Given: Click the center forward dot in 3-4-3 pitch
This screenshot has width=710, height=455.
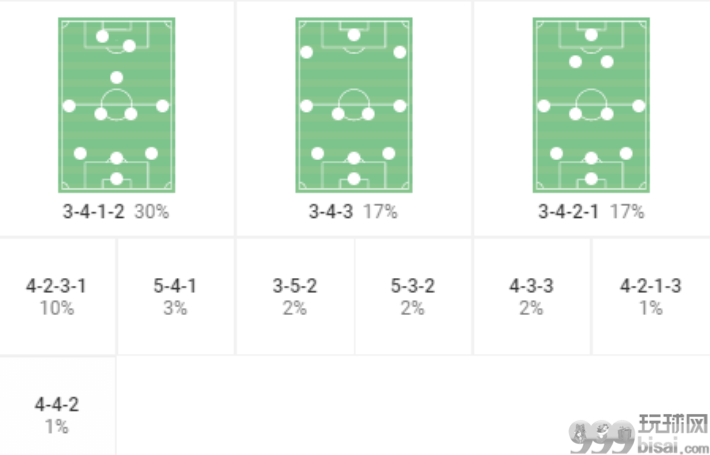Looking at the screenshot, I should point(354,35).
